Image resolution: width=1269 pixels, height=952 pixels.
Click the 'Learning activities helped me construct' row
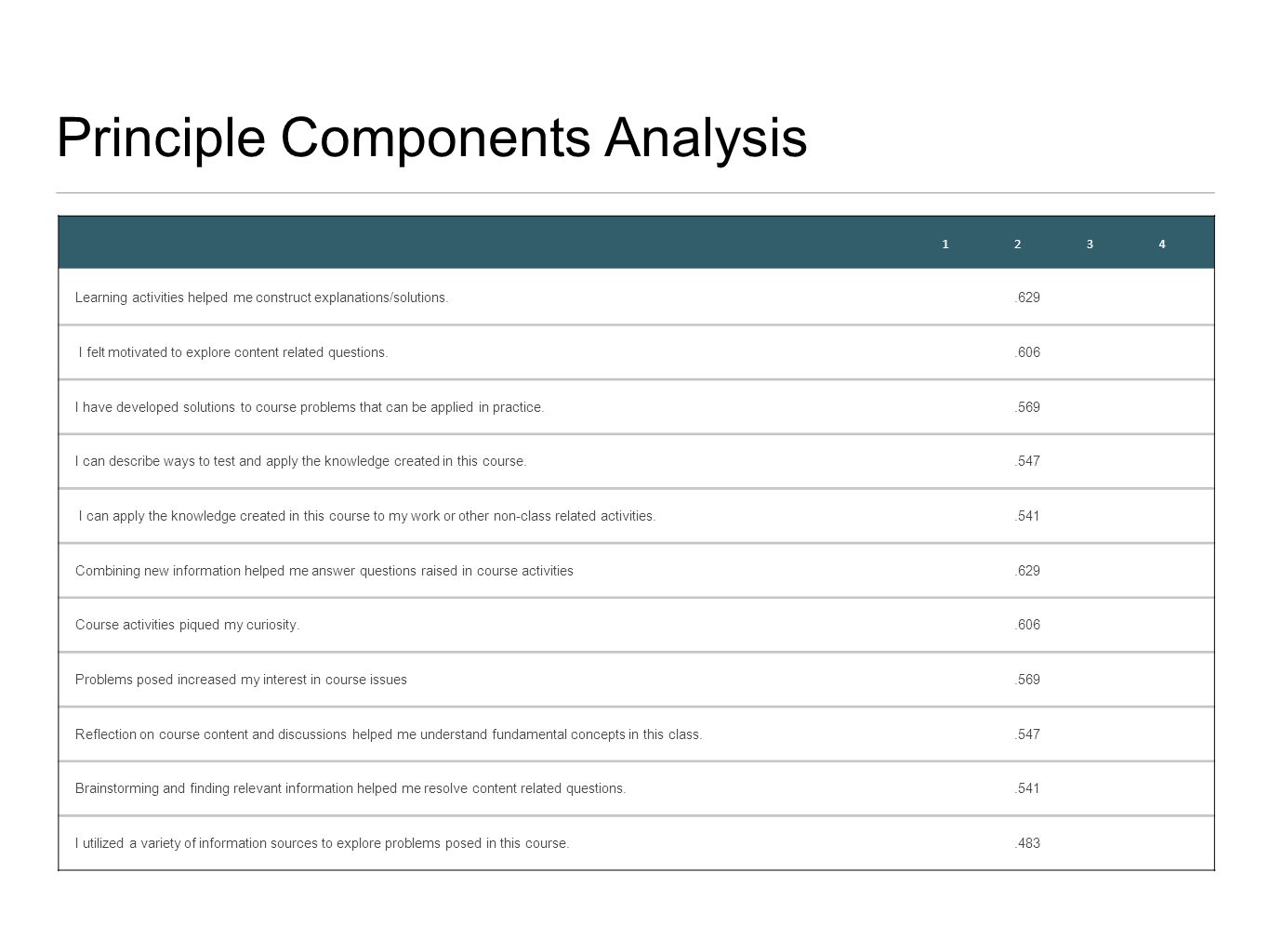[x=636, y=297]
